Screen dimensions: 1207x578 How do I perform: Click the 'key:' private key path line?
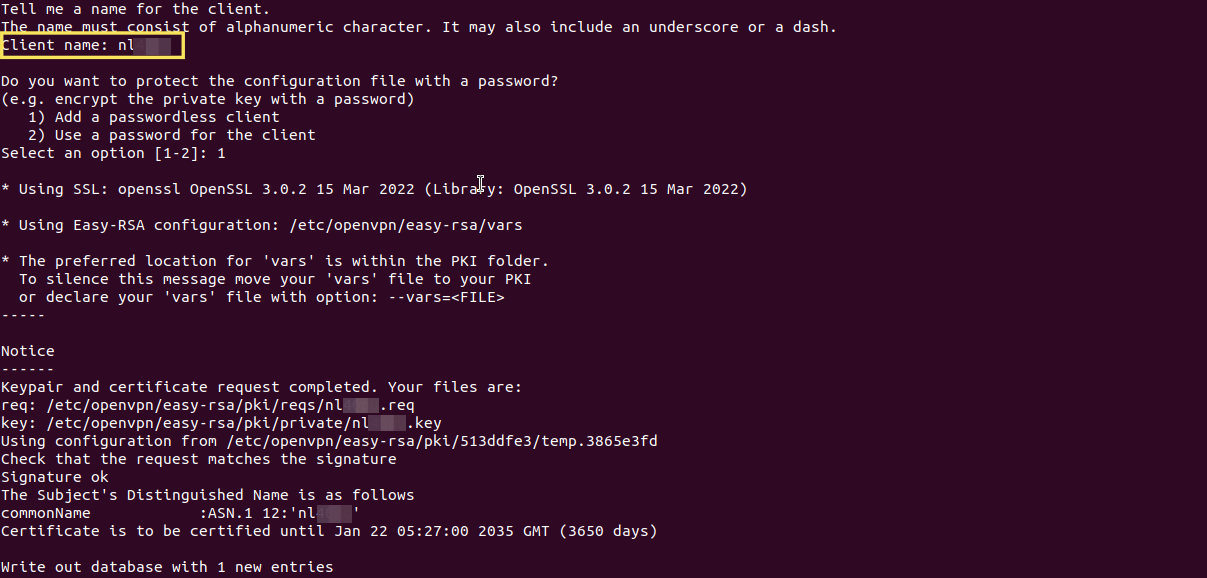coord(221,423)
